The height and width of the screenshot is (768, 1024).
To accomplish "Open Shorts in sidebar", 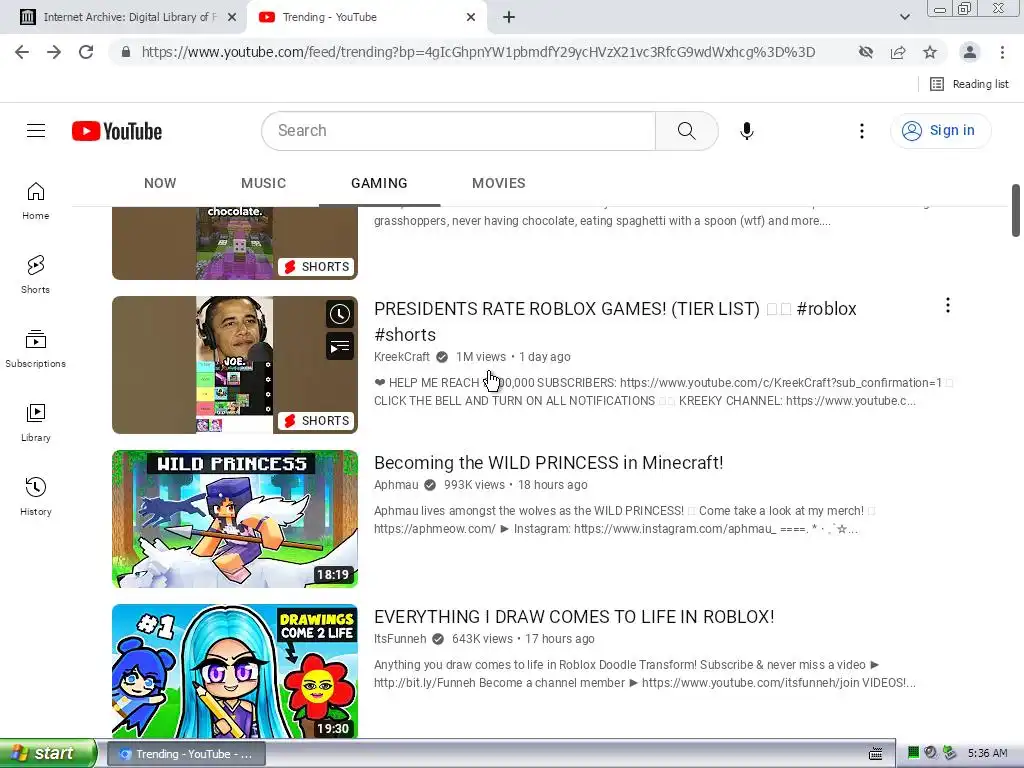I will coord(36,274).
